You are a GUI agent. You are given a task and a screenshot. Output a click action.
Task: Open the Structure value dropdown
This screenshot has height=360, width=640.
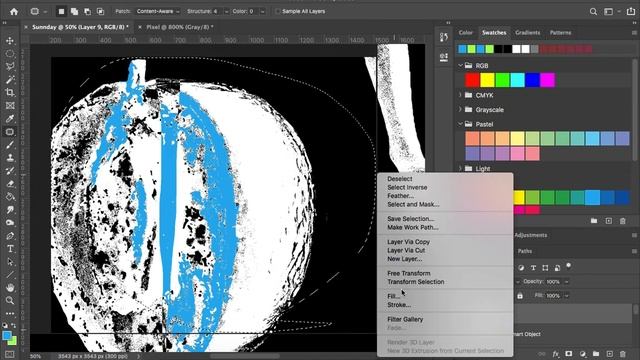click(x=226, y=11)
